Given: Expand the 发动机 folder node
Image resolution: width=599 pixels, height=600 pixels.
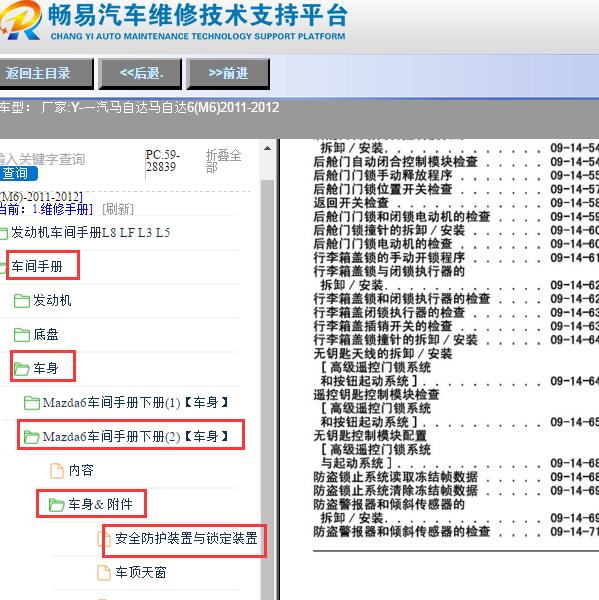Looking at the screenshot, I should (52, 300).
